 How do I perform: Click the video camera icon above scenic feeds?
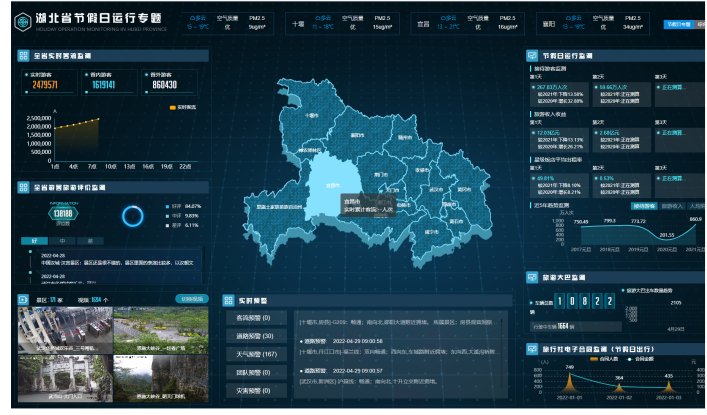25,299
